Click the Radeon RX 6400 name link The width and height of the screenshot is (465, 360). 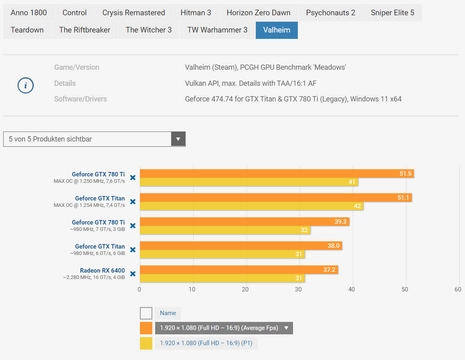point(102,270)
